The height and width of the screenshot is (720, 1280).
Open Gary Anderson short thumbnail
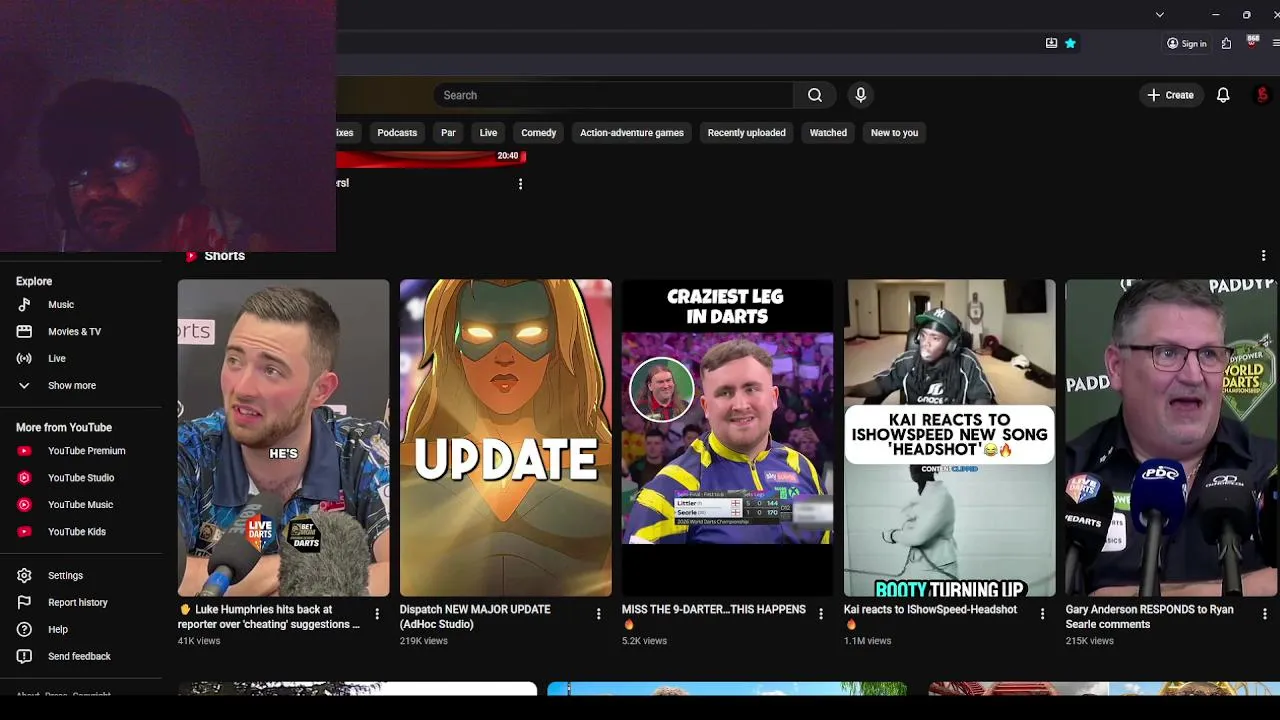coord(1171,437)
